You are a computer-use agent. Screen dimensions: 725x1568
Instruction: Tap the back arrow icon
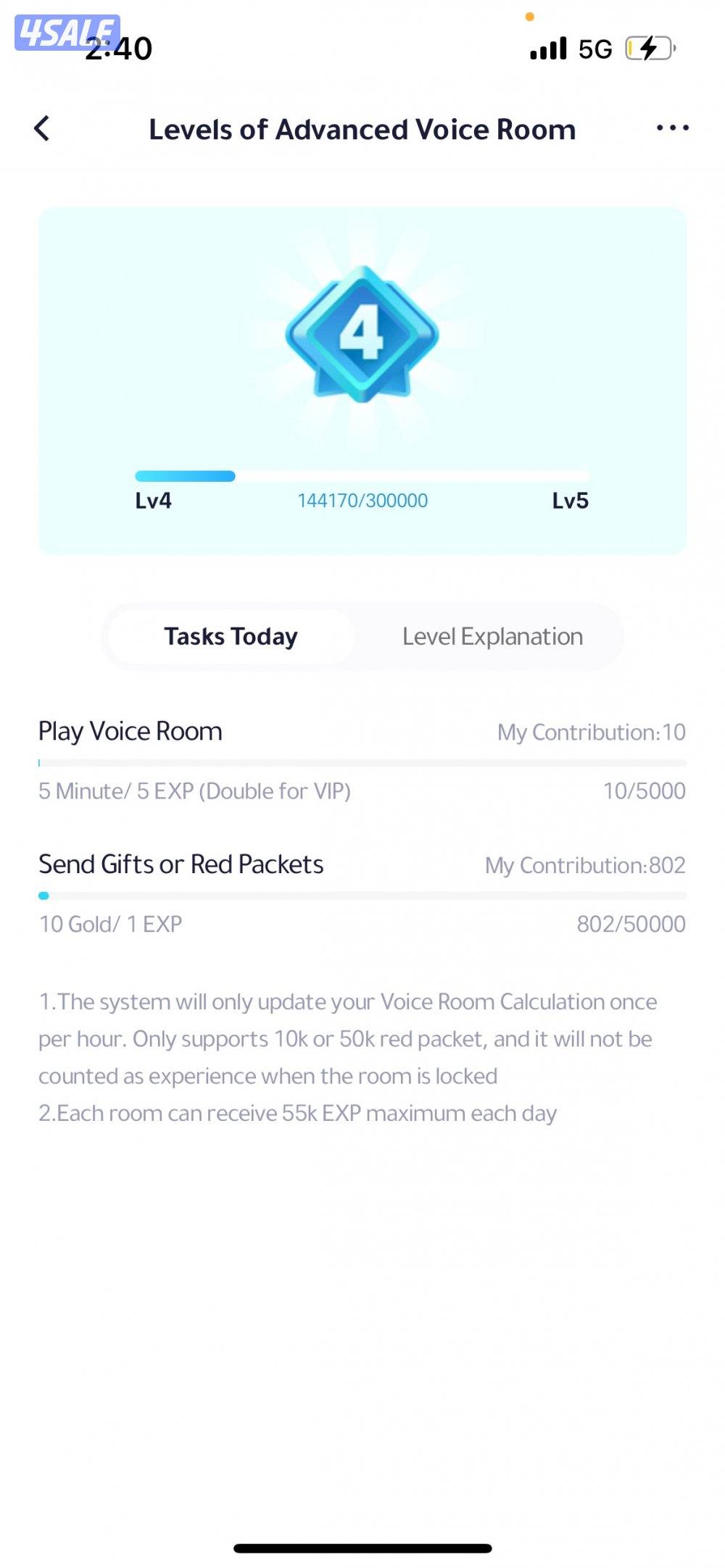[x=42, y=129]
